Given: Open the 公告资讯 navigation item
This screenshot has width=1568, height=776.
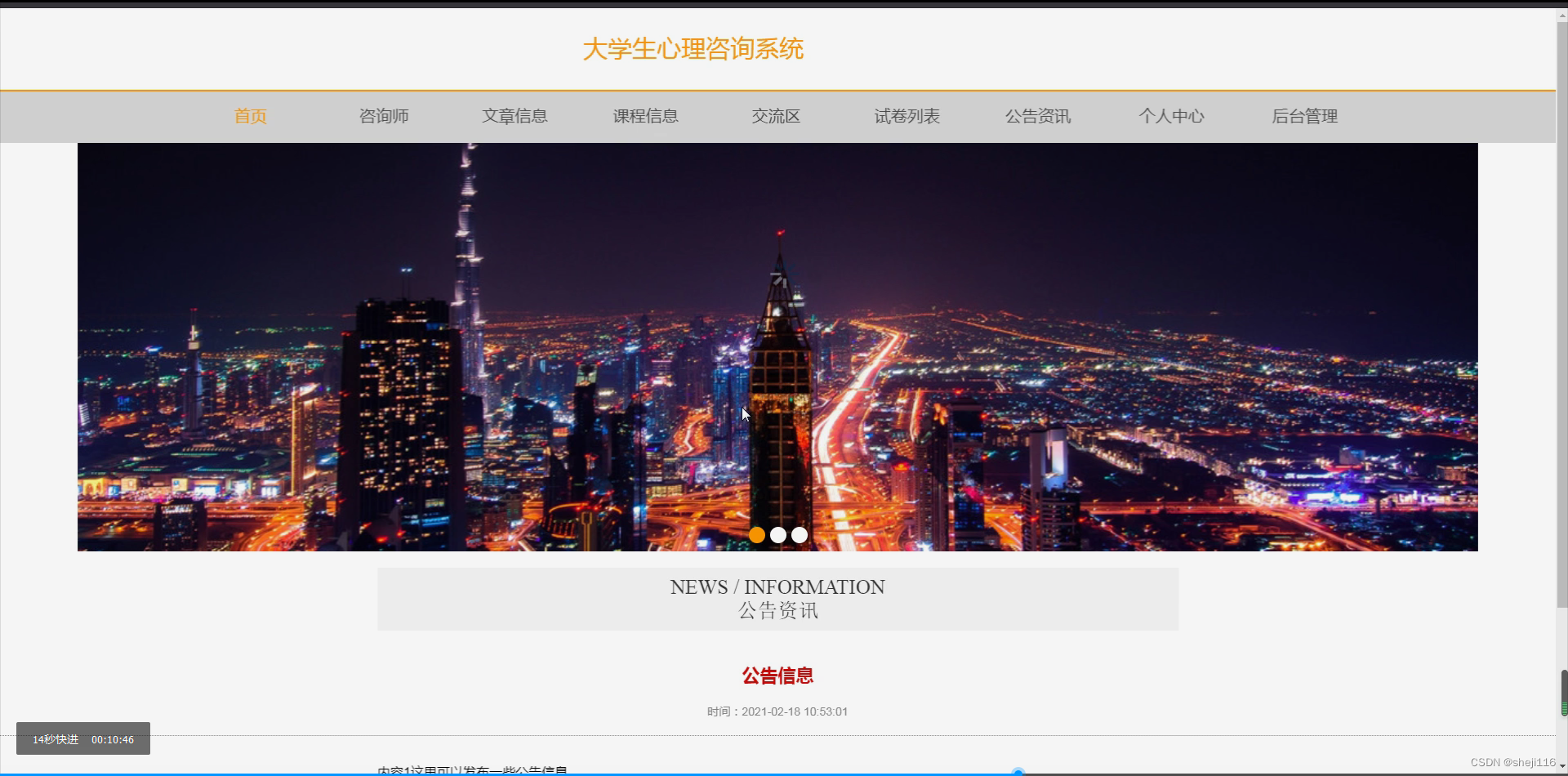Looking at the screenshot, I should point(1038,116).
